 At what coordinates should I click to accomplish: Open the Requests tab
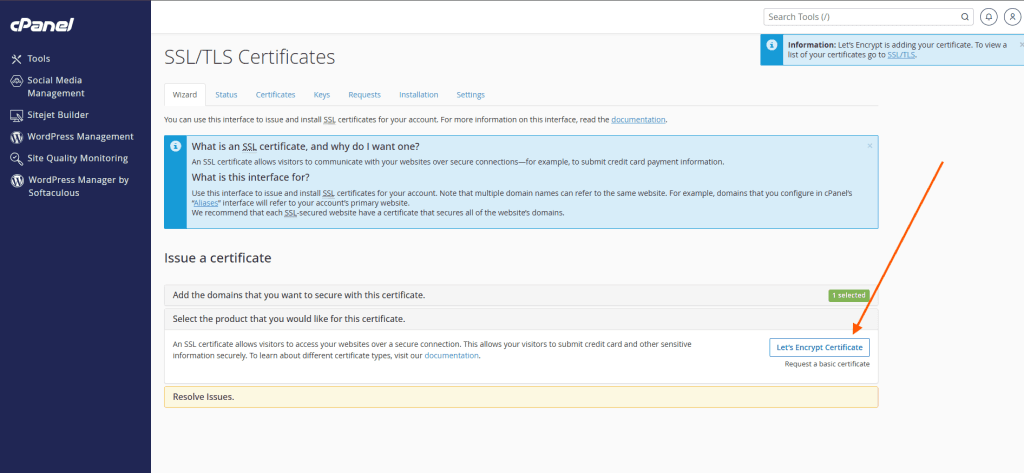tap(364, 95)
